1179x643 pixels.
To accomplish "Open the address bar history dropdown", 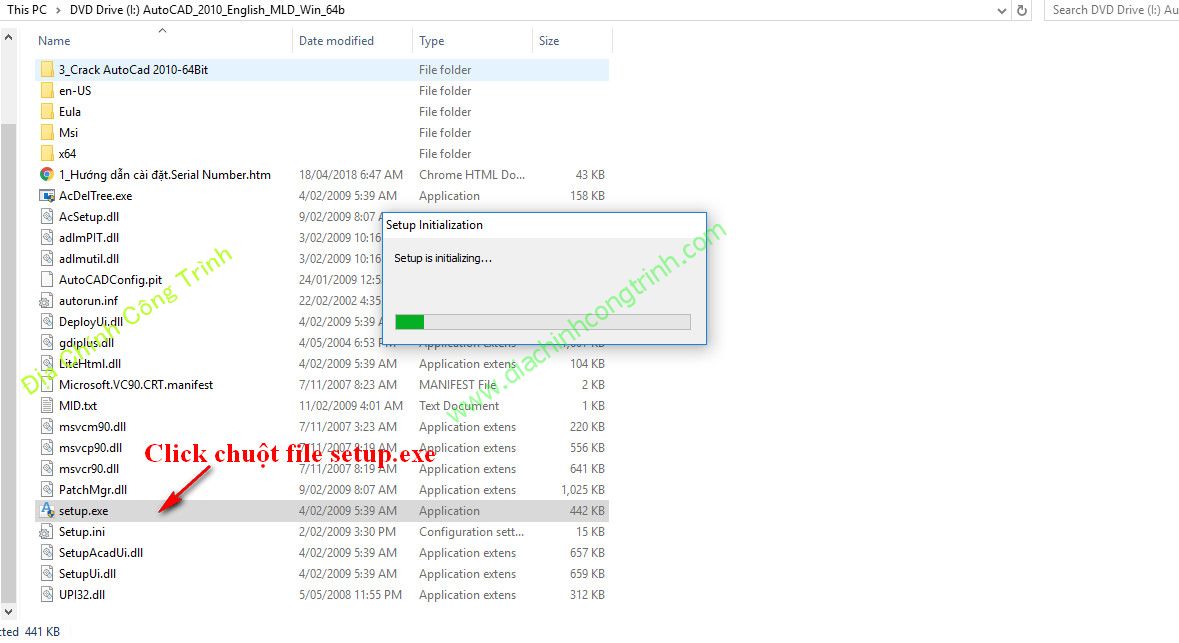I will tap(1002, 11).
